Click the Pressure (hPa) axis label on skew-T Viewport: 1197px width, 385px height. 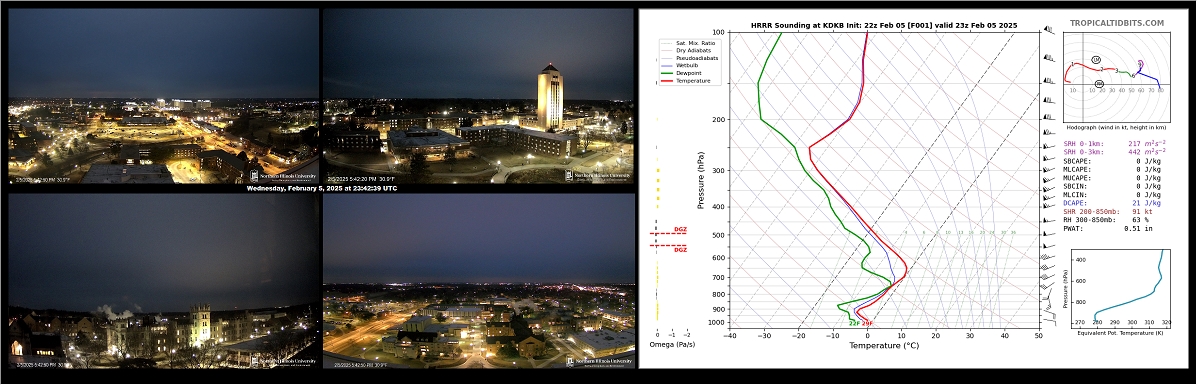coord(701,180)
